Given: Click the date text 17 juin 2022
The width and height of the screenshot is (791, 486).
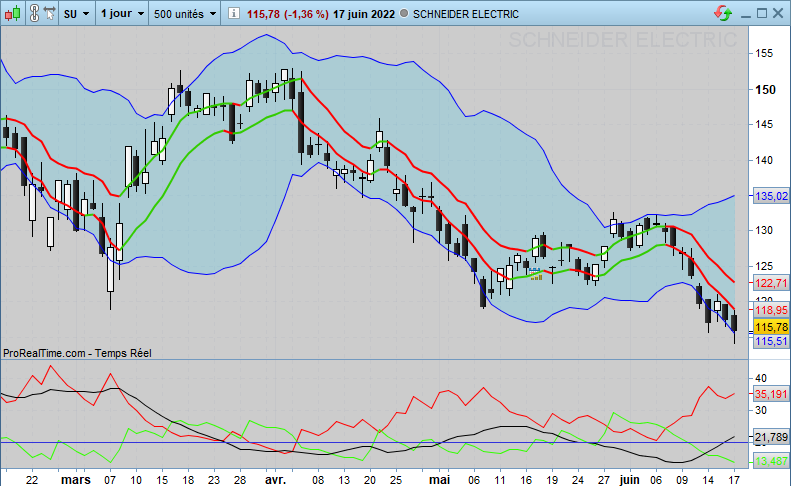Looking at the screenshot, I should tap(364, 14).
